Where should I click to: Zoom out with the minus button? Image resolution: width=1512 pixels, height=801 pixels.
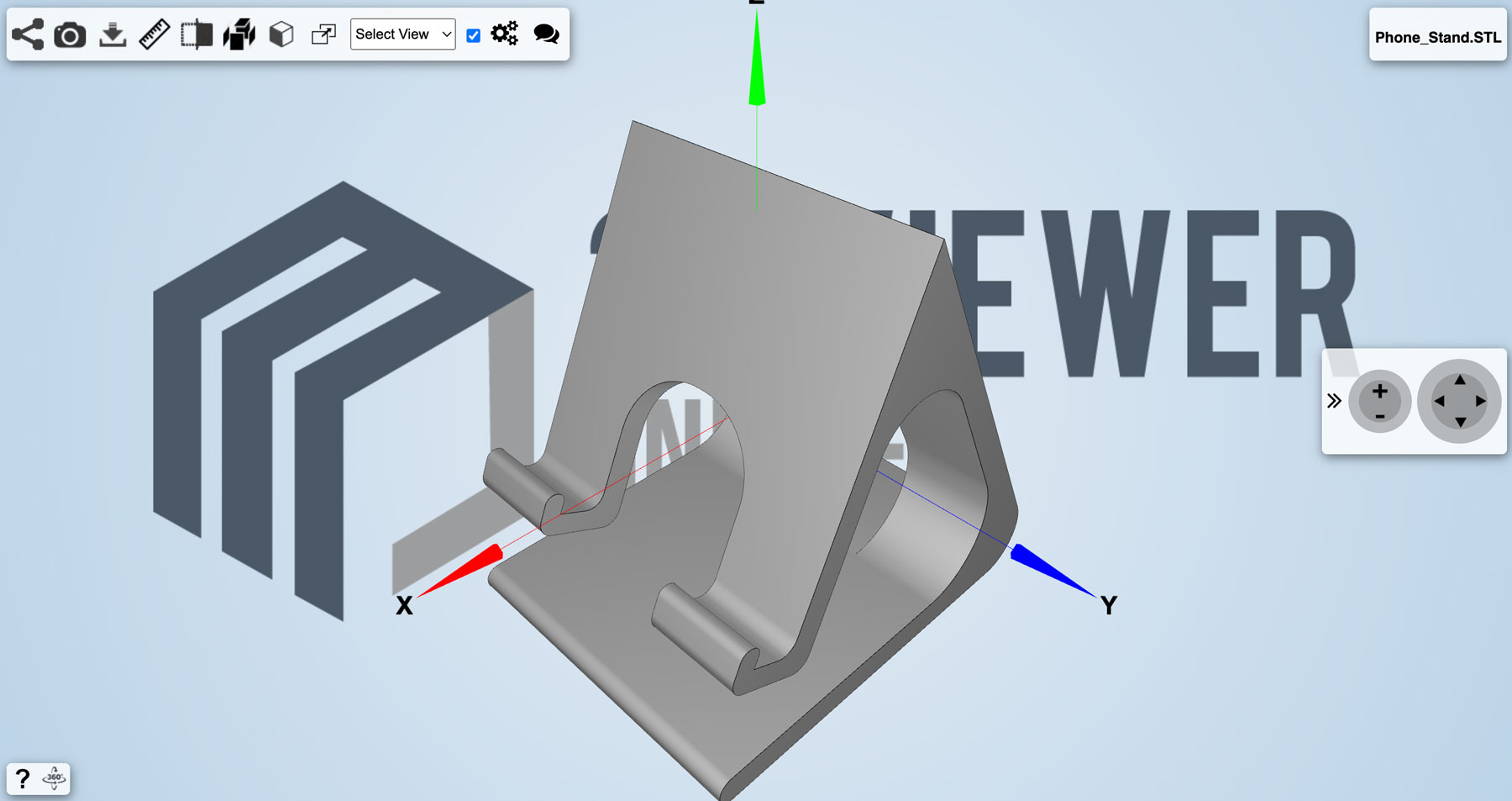click(x=1379, y=416)
